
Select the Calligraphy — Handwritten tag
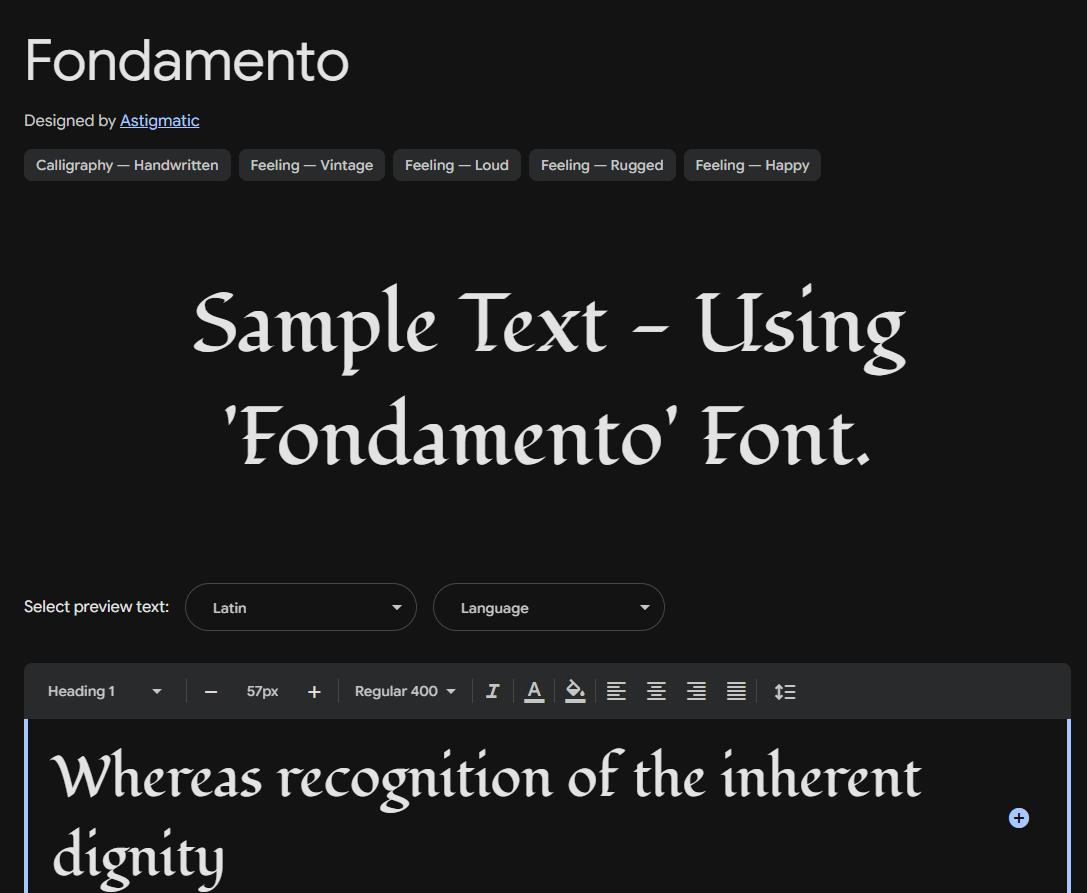[x=128, y=165]
